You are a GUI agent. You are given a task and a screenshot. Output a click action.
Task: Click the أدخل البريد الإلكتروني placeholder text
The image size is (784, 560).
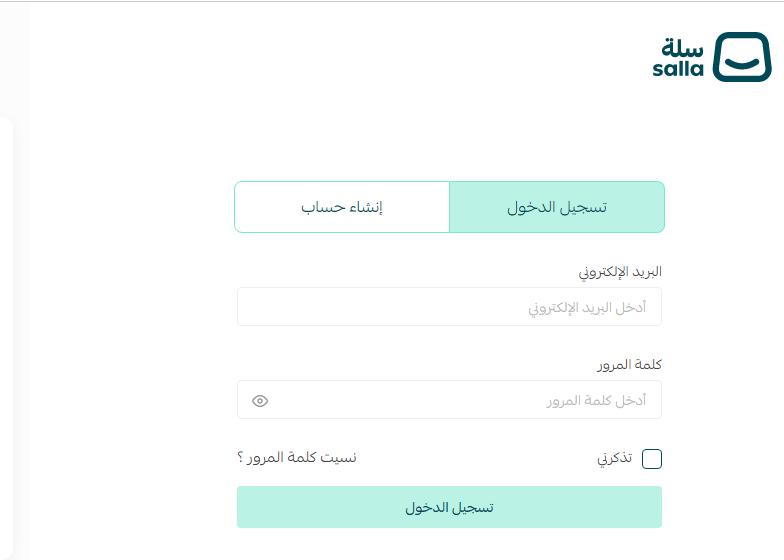[x=587, y=308]
